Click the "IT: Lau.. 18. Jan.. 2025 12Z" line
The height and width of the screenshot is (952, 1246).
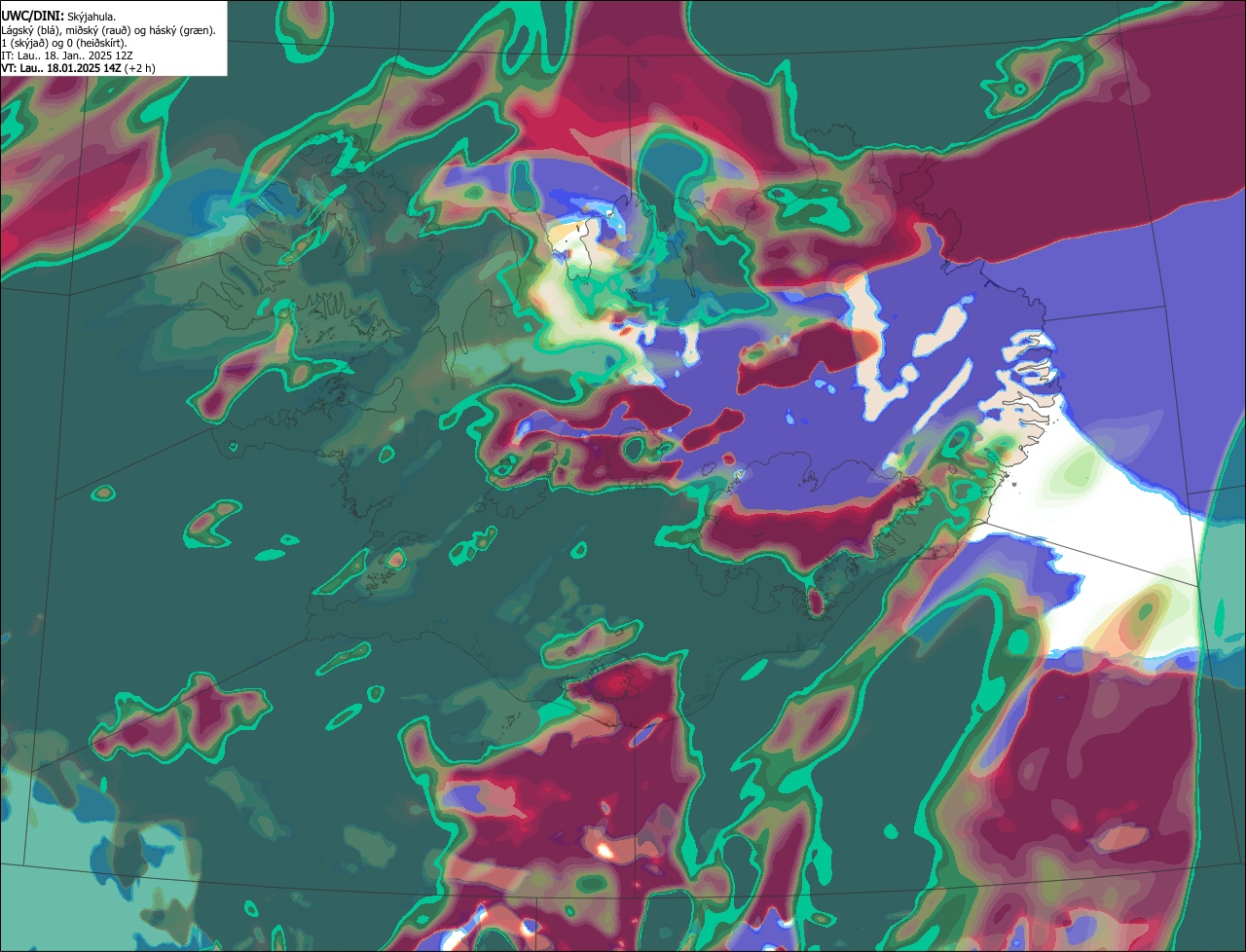click(67, 55)
